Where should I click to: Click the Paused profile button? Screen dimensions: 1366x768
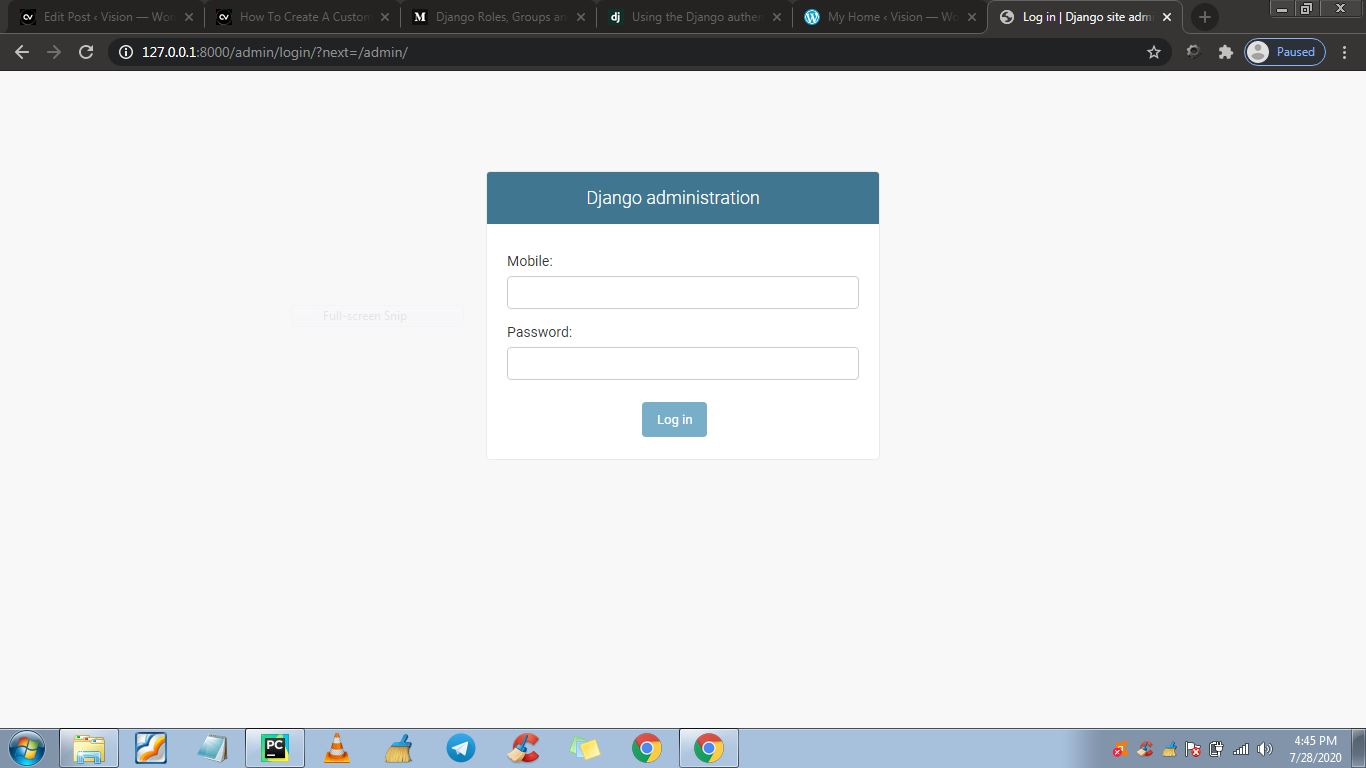(x=1285, y=52)
